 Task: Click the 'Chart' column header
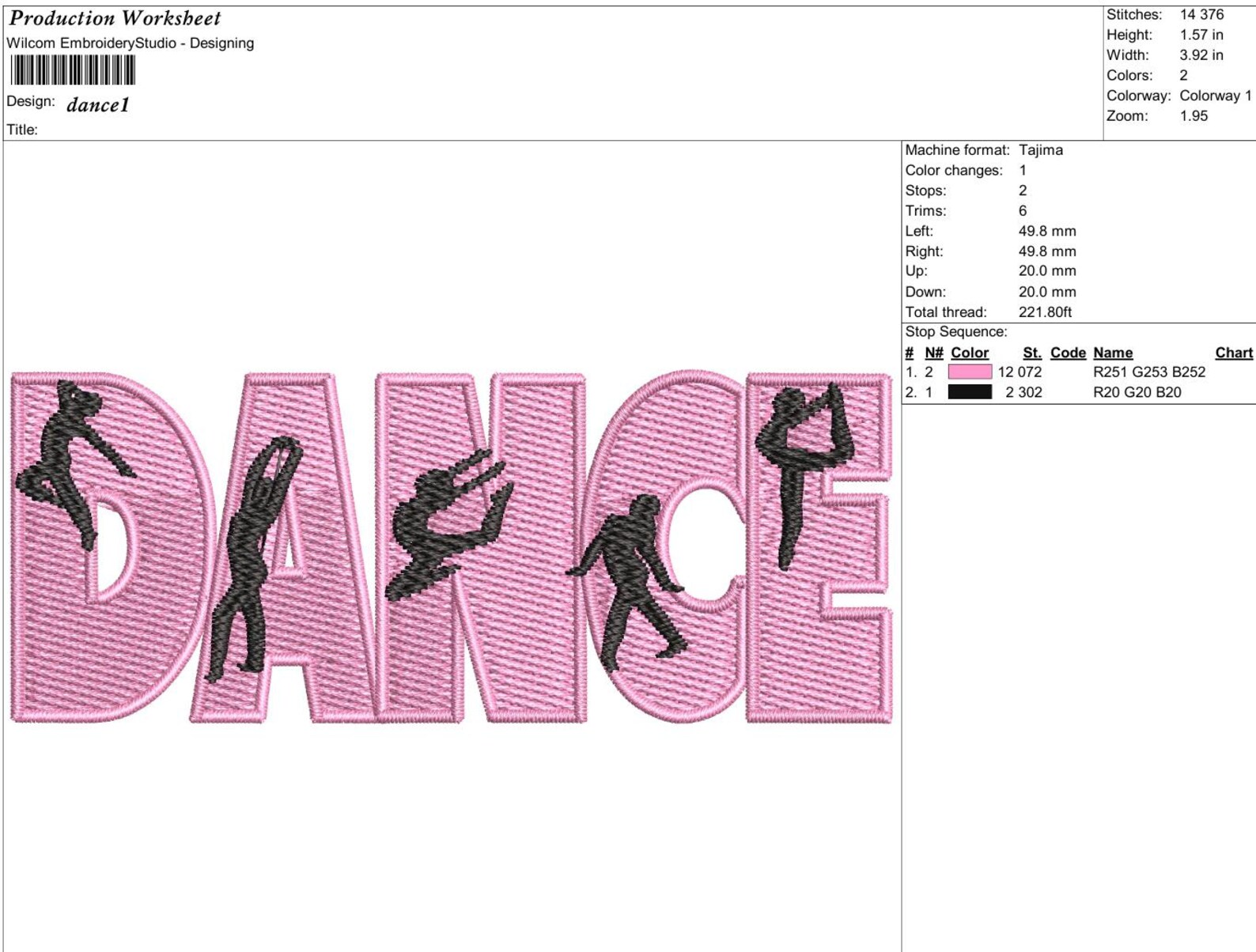1234,353
